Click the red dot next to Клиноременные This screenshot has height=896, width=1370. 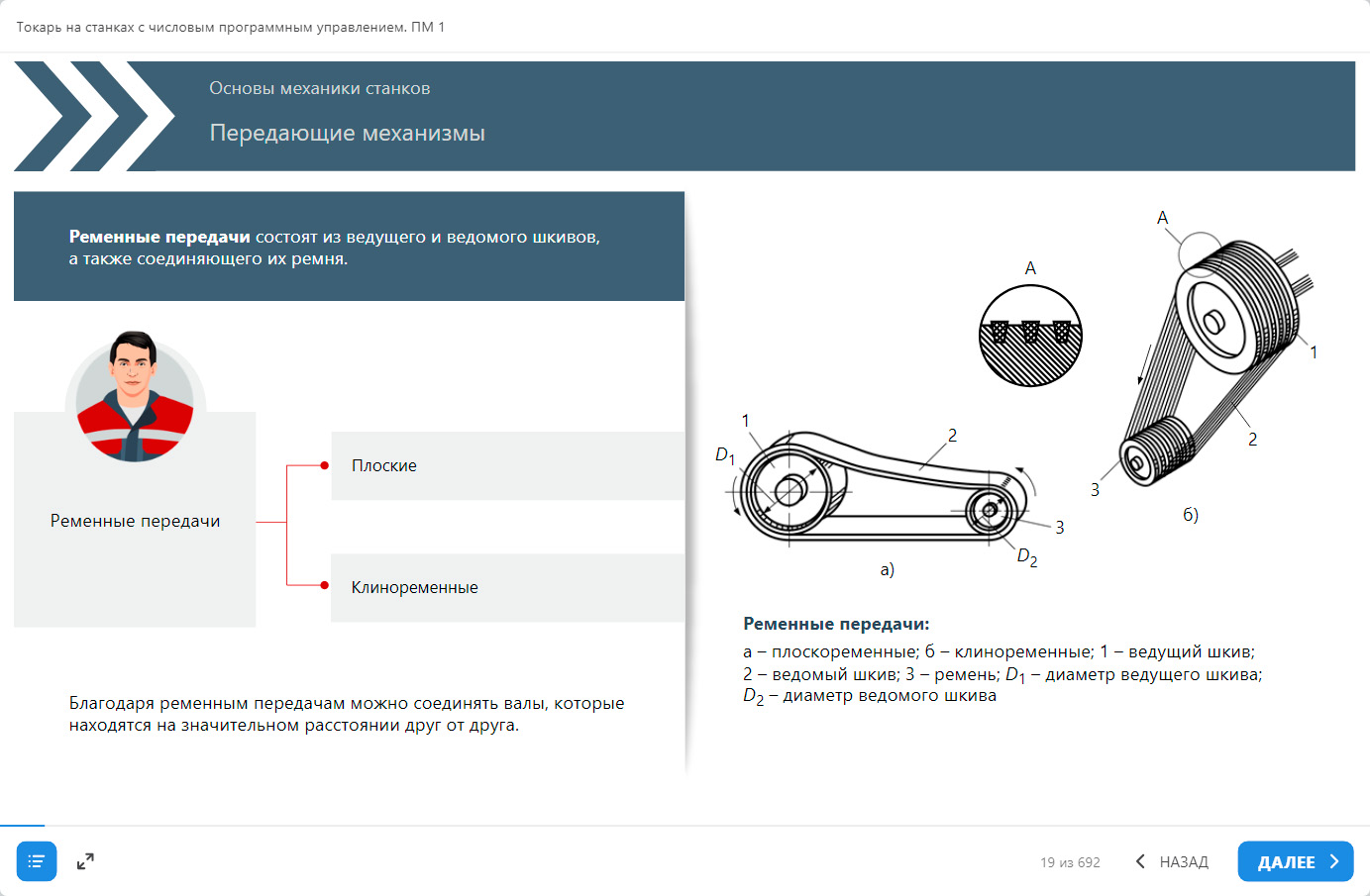coord(324,585)
